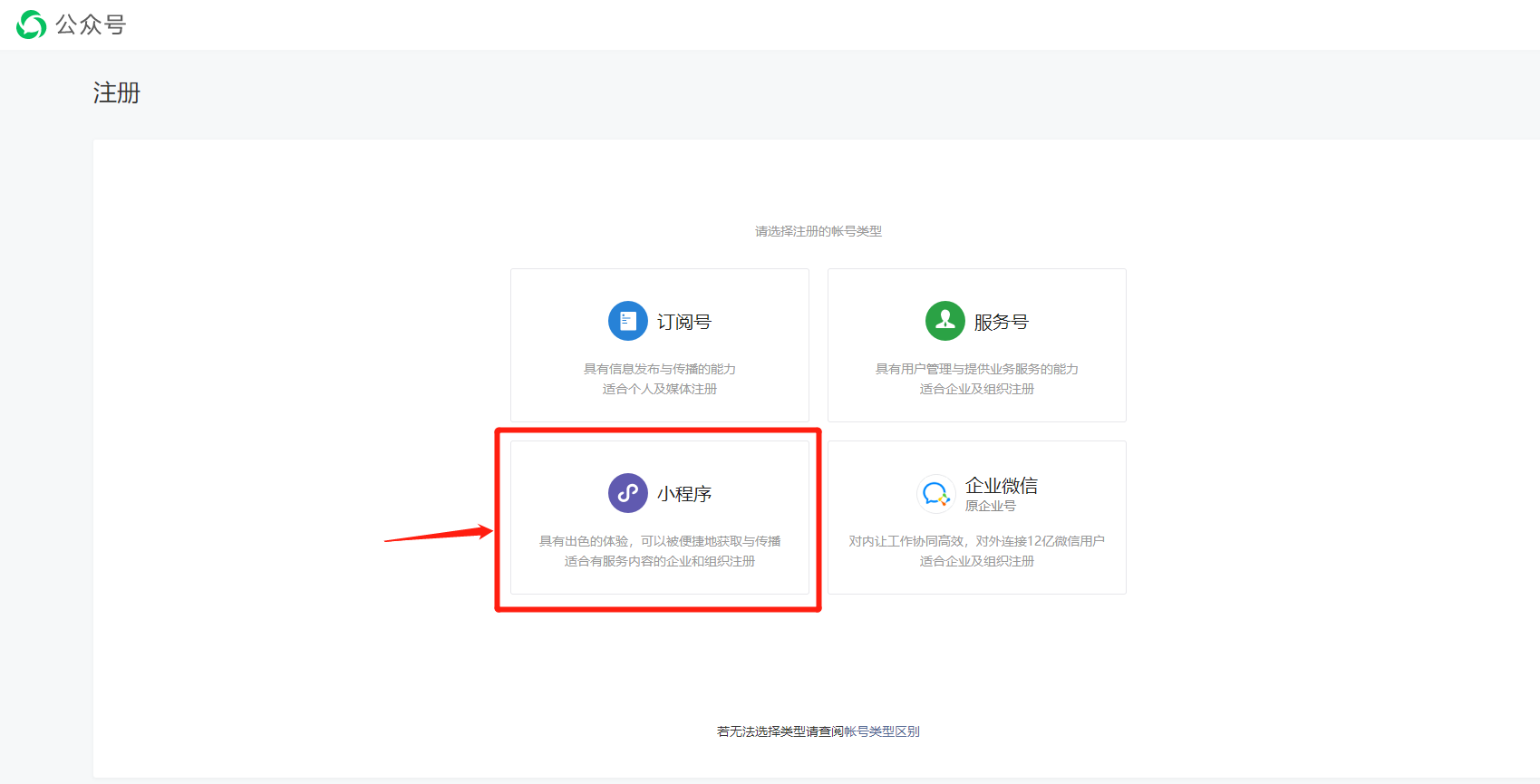Click the 原企业号 subtitle under 企业微信
This screenshot has height=784, width=1540.
990,506
